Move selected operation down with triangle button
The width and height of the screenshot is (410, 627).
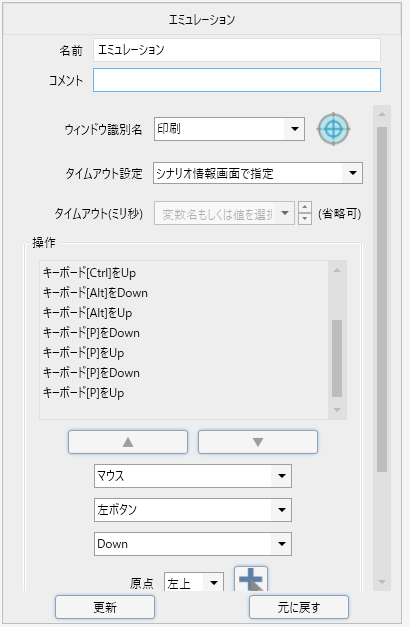tap(258, 442)
